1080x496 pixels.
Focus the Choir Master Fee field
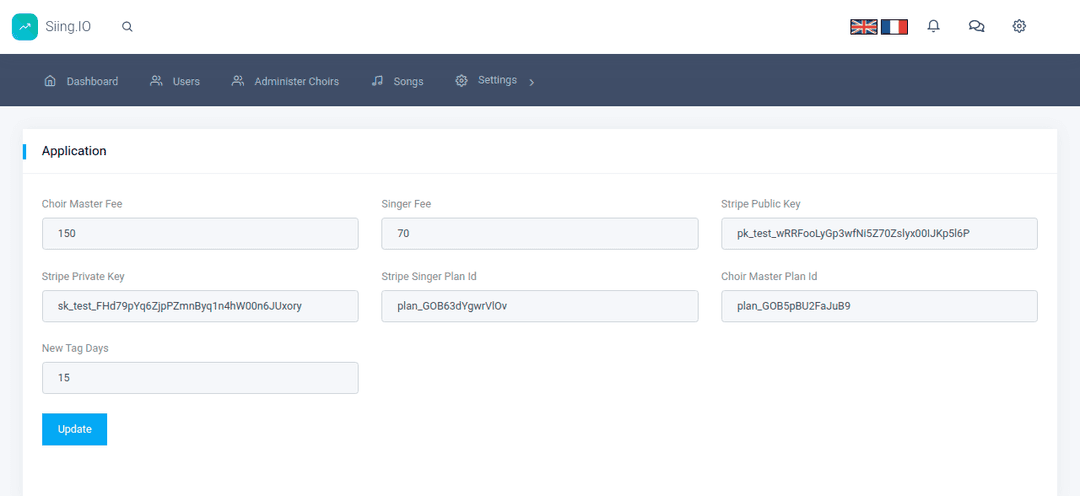[x=200, y=234]
